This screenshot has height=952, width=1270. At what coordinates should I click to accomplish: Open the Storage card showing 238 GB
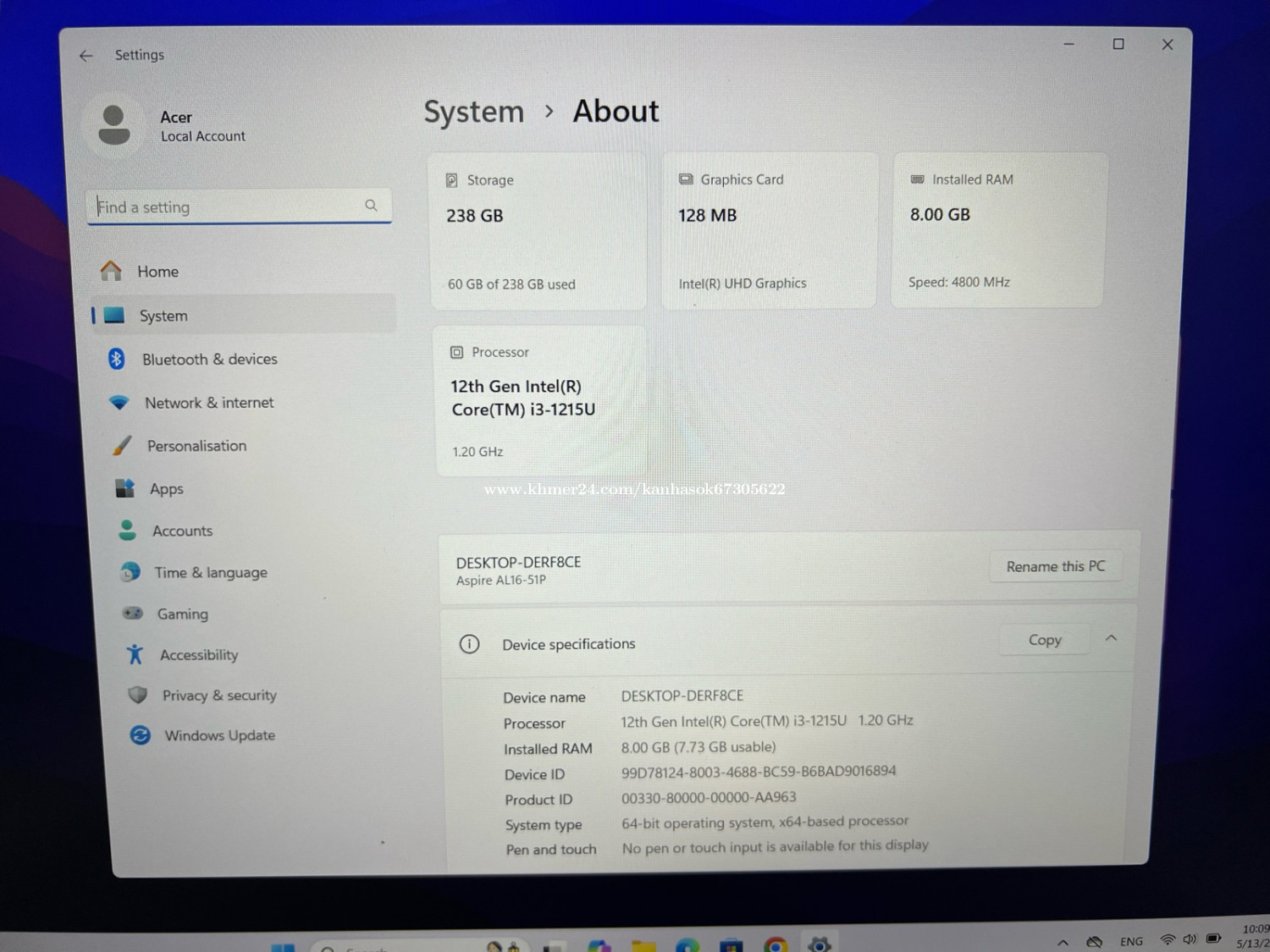coord(538,231)
